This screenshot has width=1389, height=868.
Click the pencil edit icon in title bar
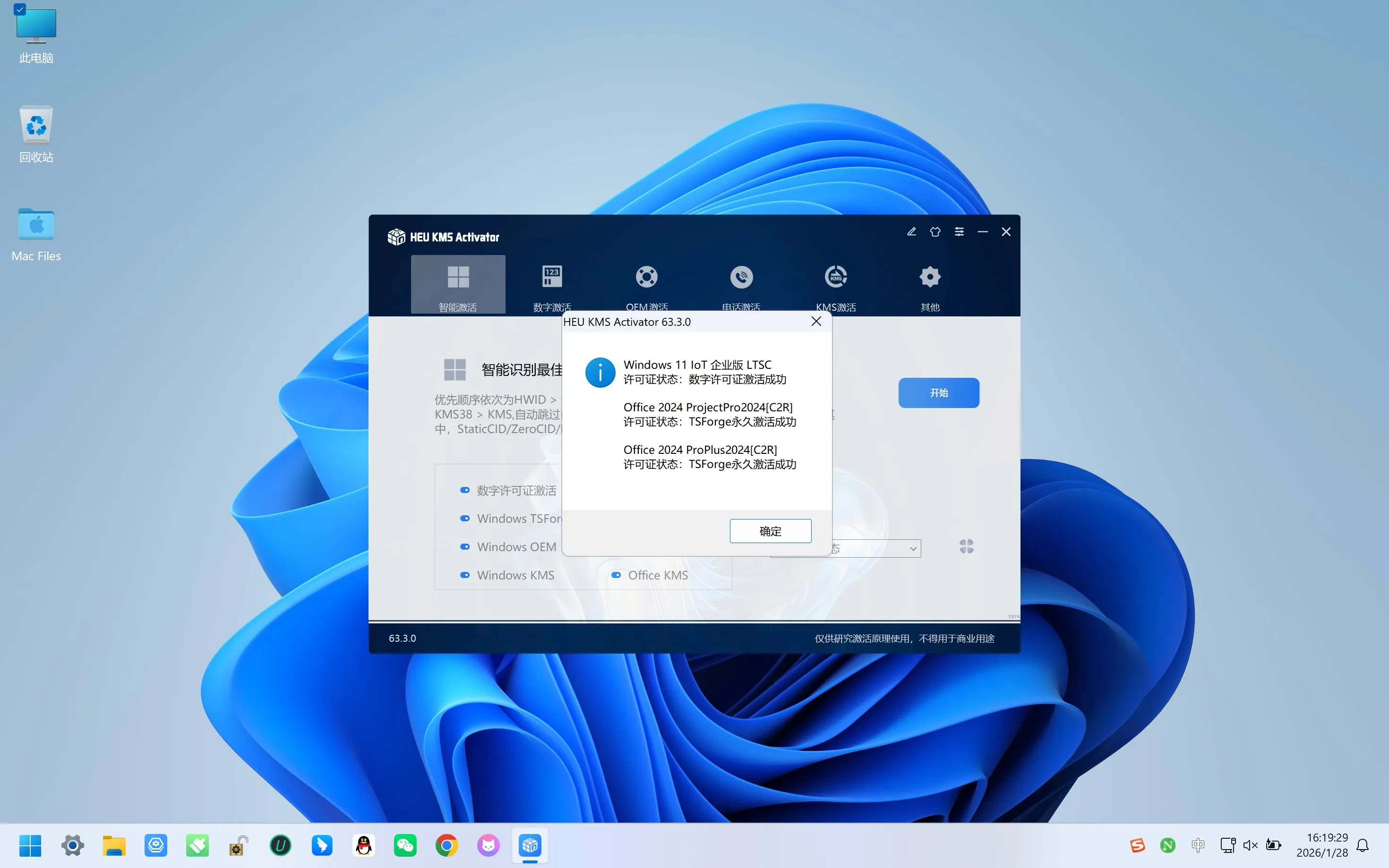911,232
